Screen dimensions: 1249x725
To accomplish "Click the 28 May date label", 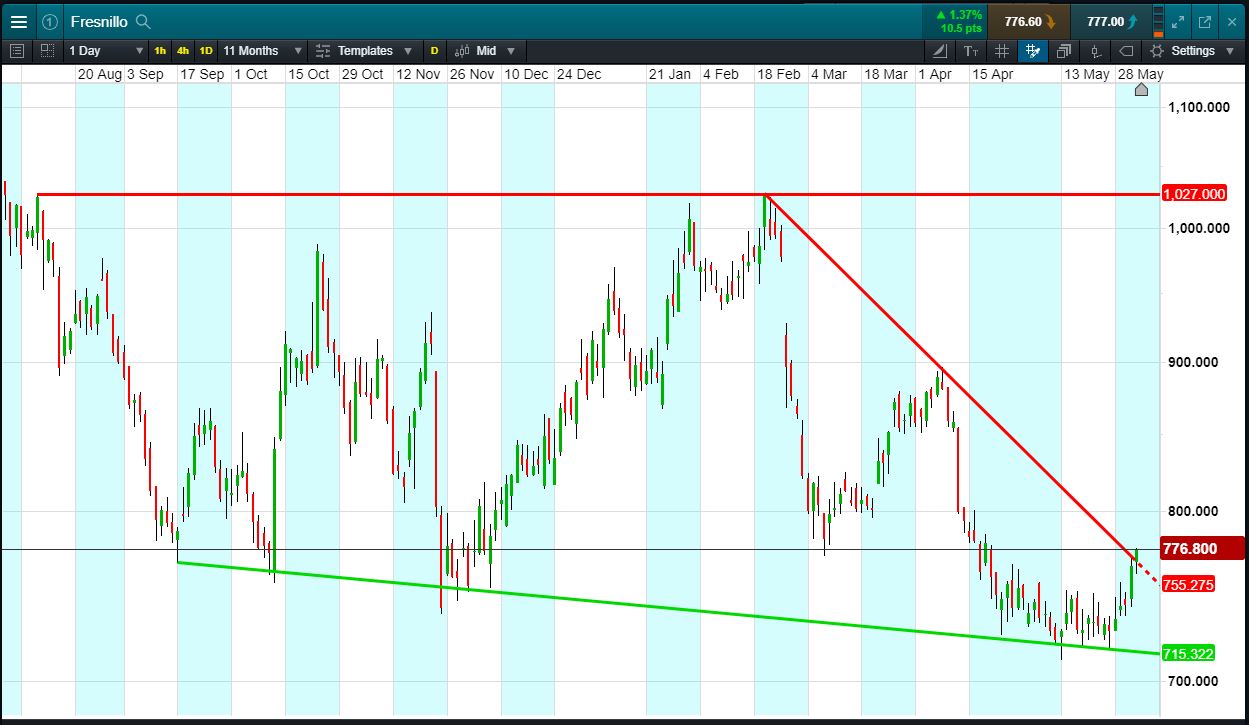I will [x=1140, y=74].
